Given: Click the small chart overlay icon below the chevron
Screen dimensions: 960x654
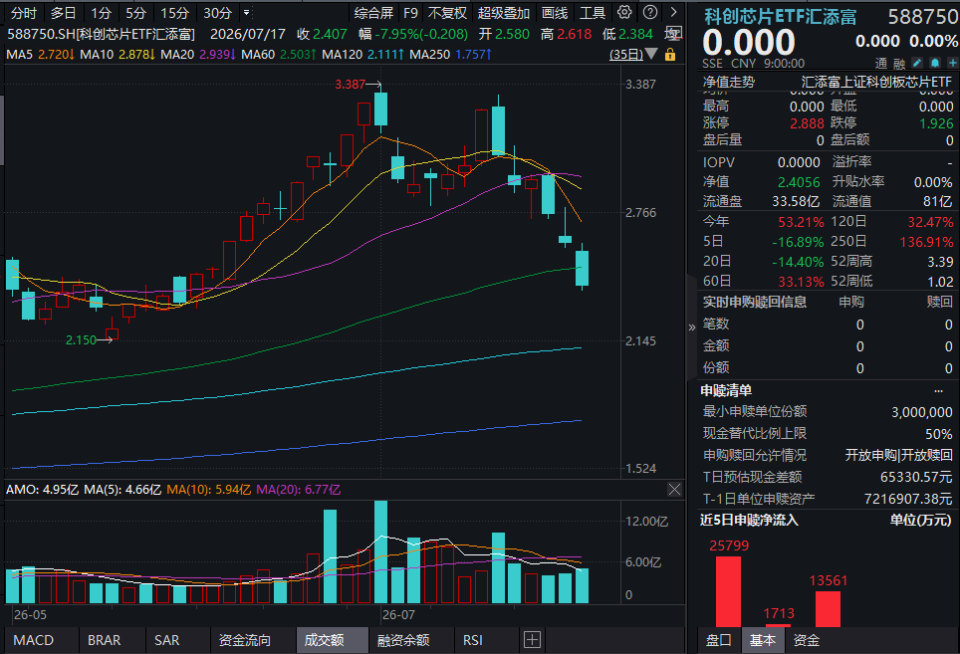Looking at the screenshot, I should tap(673, 33).
